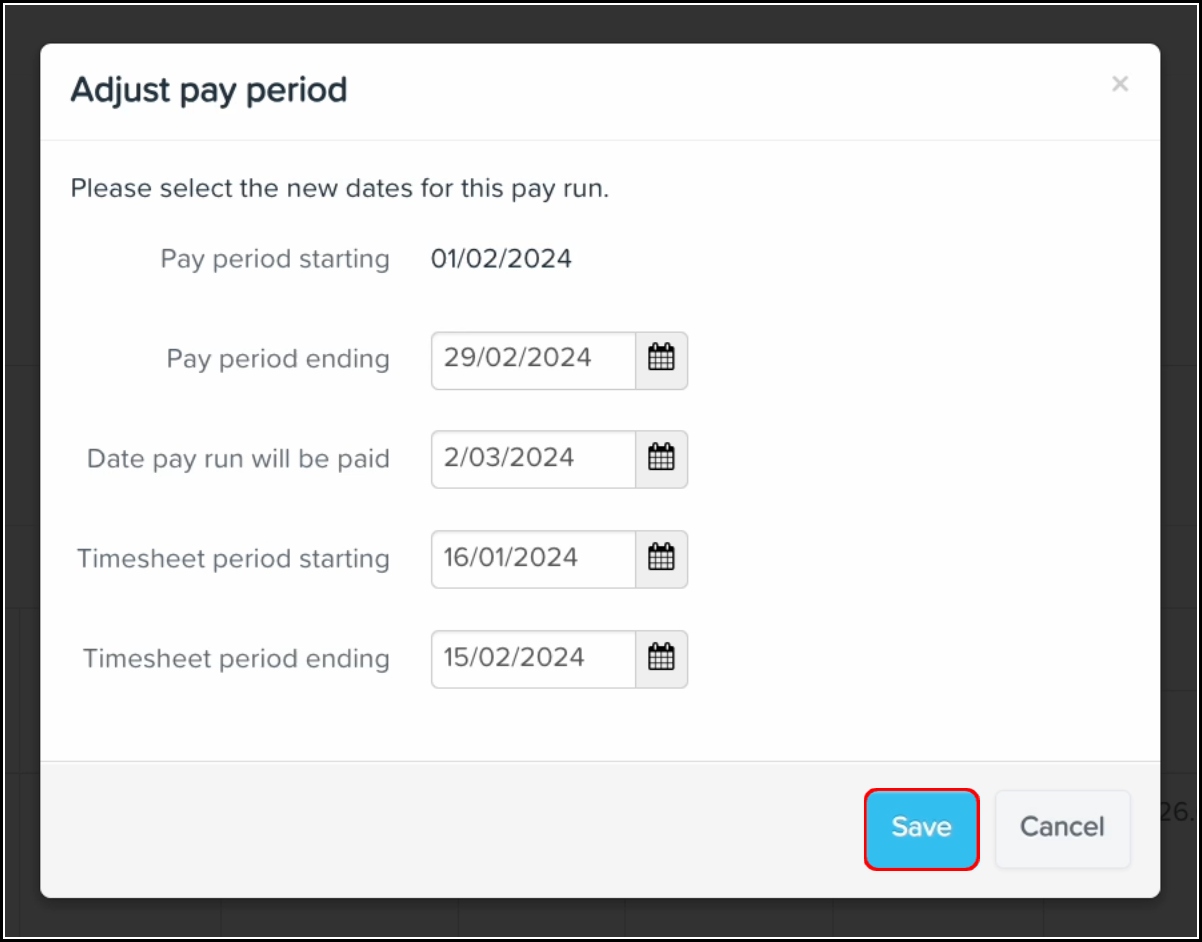1202x942 pixels.
Task: Click the Pay period ending label
Action: pyautogui.click(x=278, y=359)
